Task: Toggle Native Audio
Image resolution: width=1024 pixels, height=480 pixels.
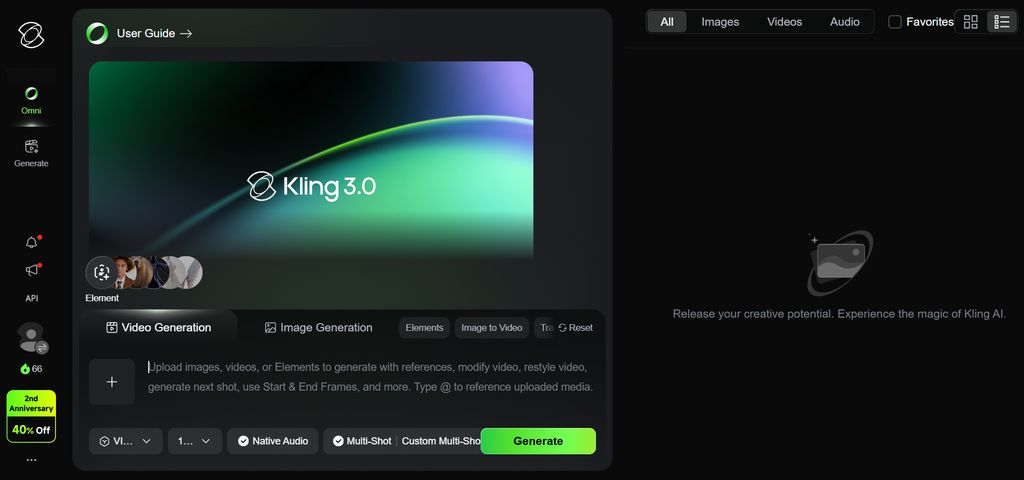Action: [273, 441]
